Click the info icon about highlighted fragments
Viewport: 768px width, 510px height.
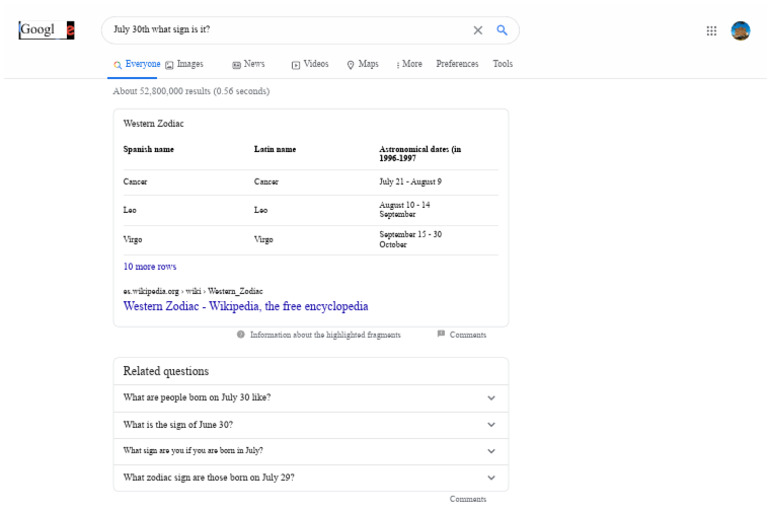(241, 335)
